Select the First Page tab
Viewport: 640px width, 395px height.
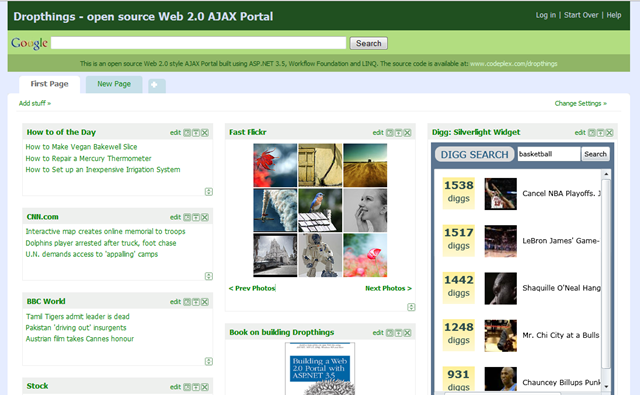[49, 84]
